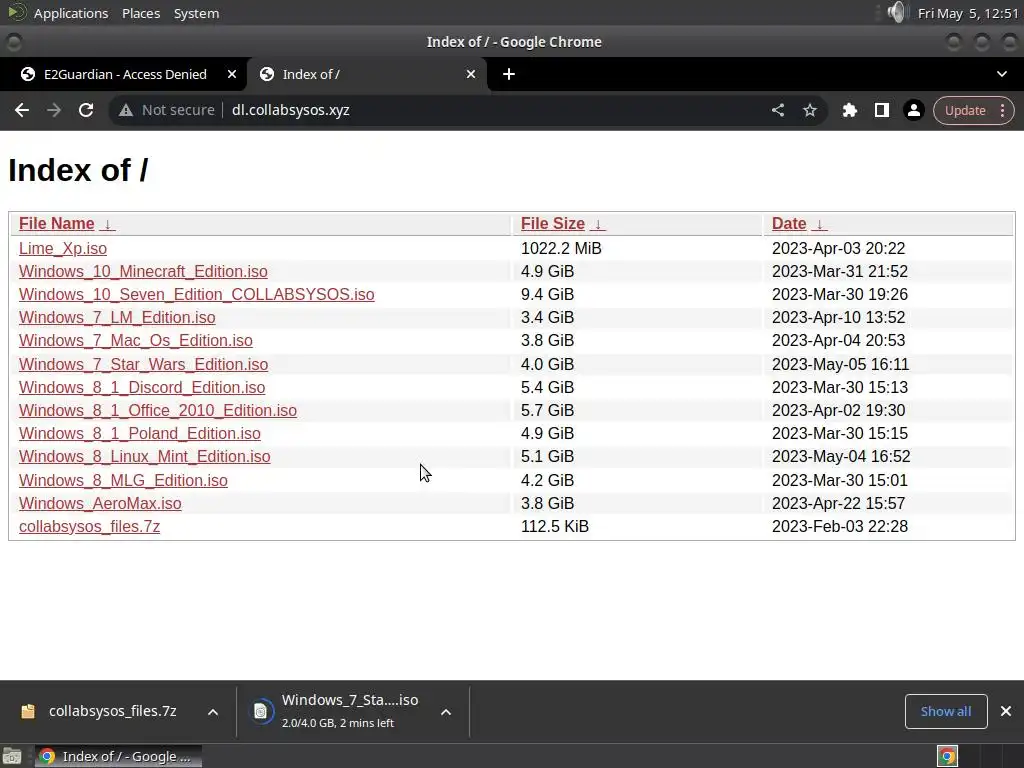
Task: Open the Places menu
Action: tap(141, 13)
